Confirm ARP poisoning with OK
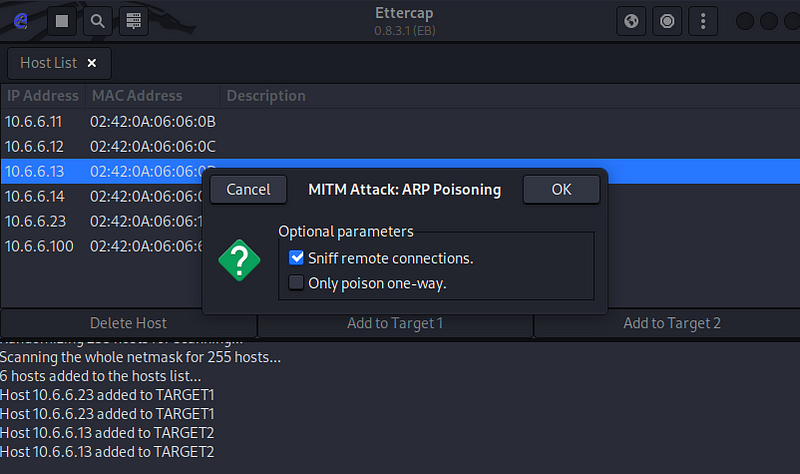 point(561,189)
